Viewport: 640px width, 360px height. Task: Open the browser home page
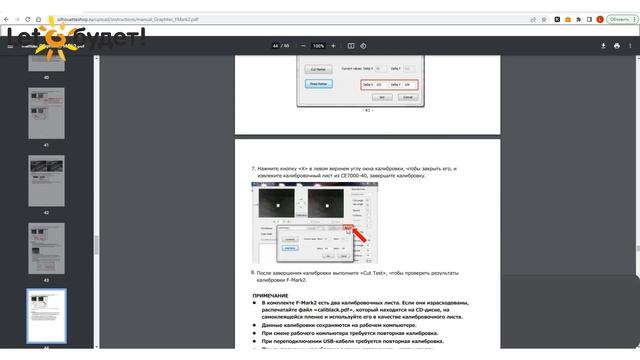coord(38,19)
